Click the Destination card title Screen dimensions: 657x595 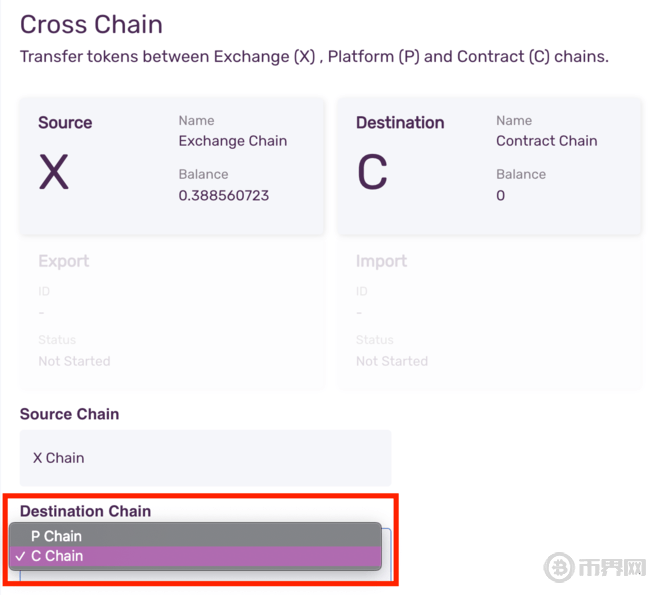(400, 123)
